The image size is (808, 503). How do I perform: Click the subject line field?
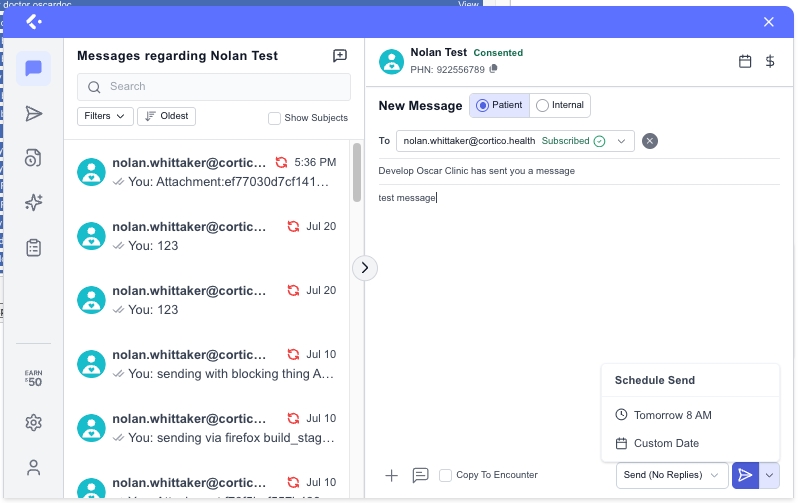[x=579, y=171]
